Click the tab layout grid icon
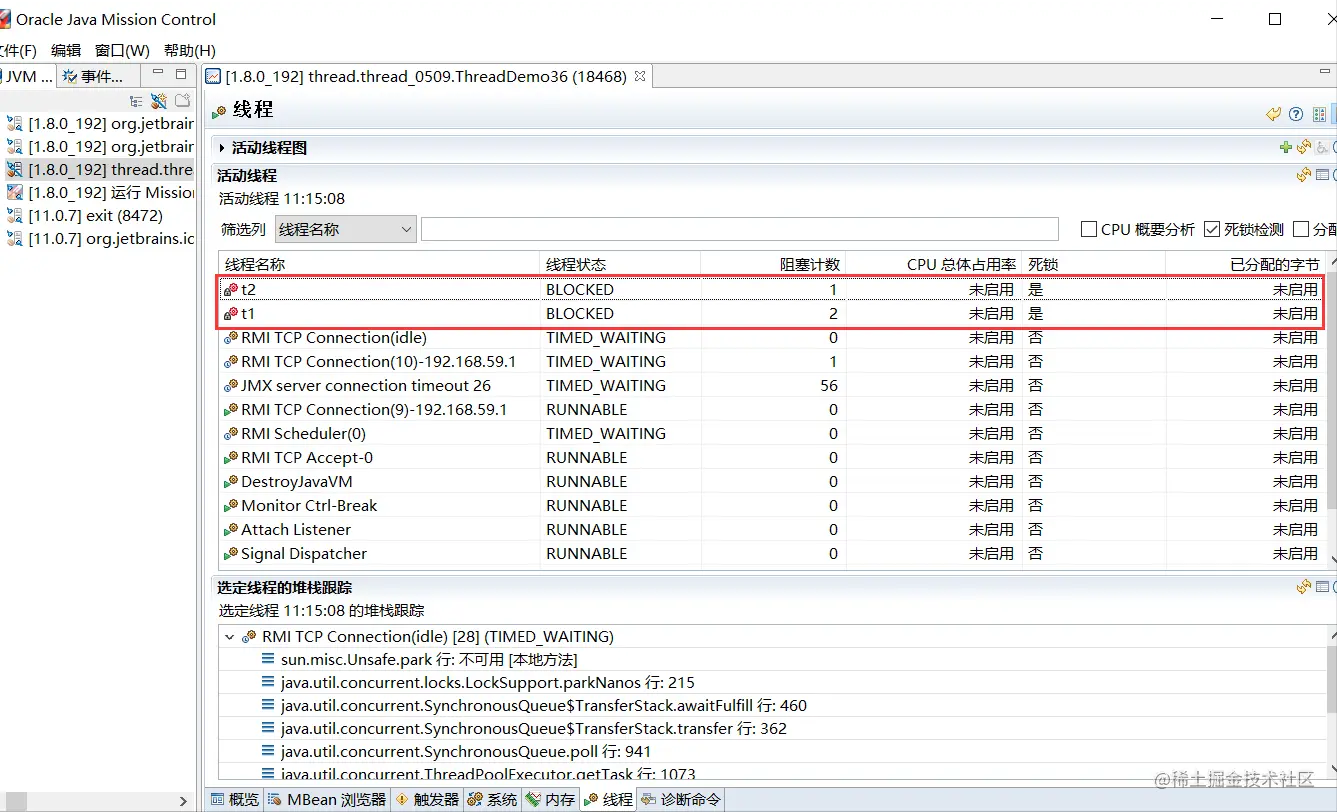The image size is (1337, 812). point(1319,114)
